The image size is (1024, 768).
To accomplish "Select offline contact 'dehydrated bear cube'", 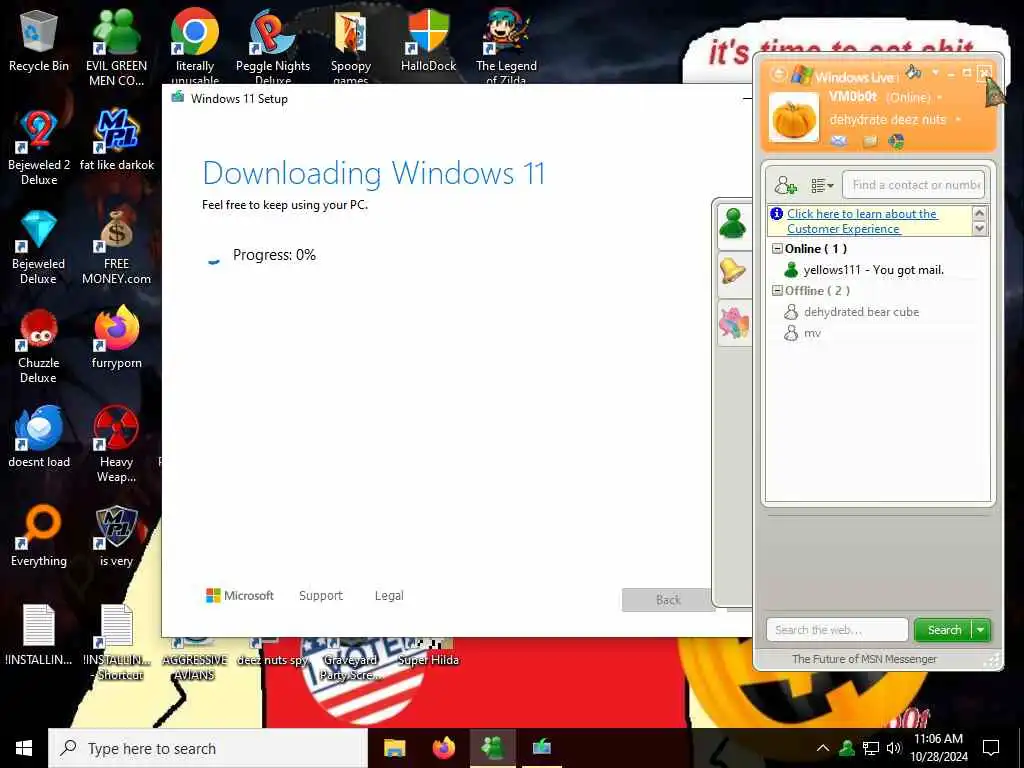I will [861, 312].
